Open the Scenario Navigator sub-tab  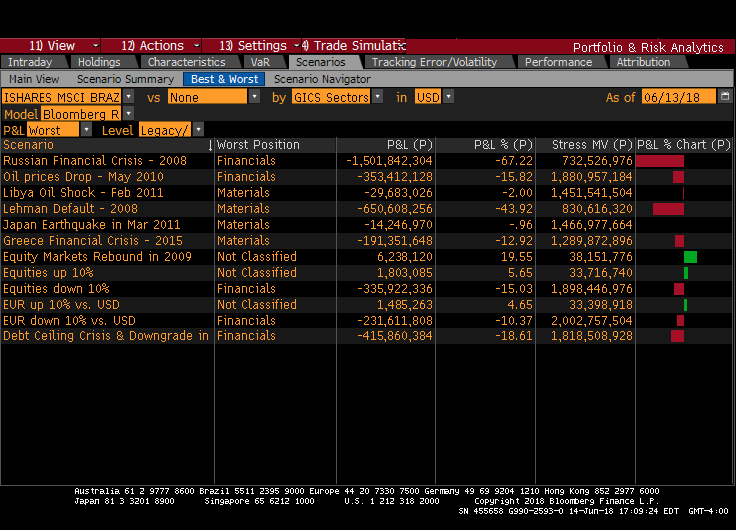pos(321,79)
